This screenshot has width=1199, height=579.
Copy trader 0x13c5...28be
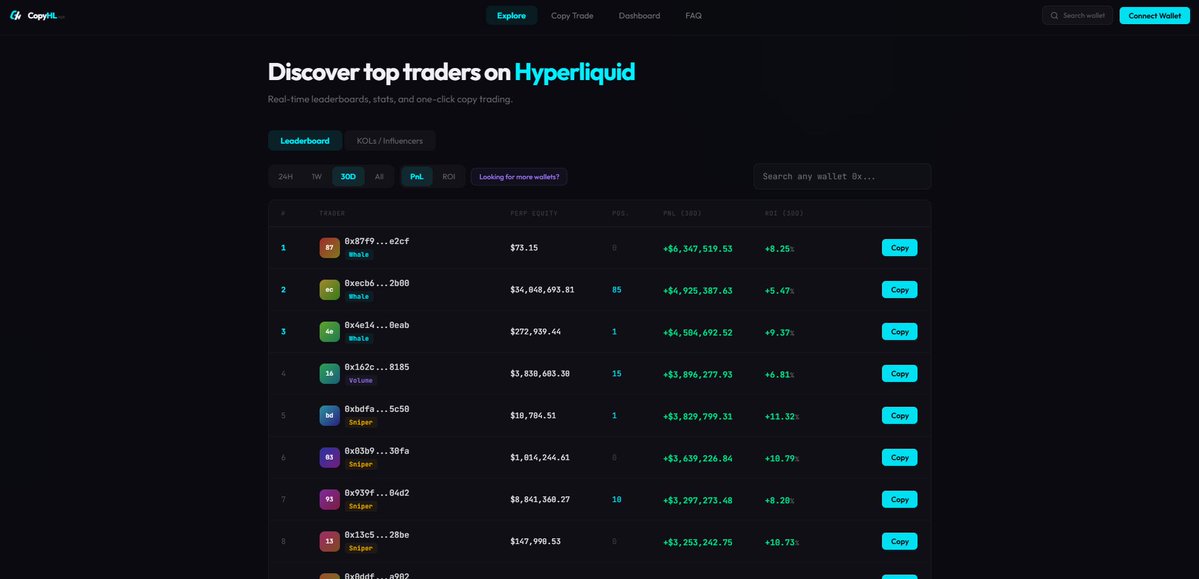tap(899, 542)
